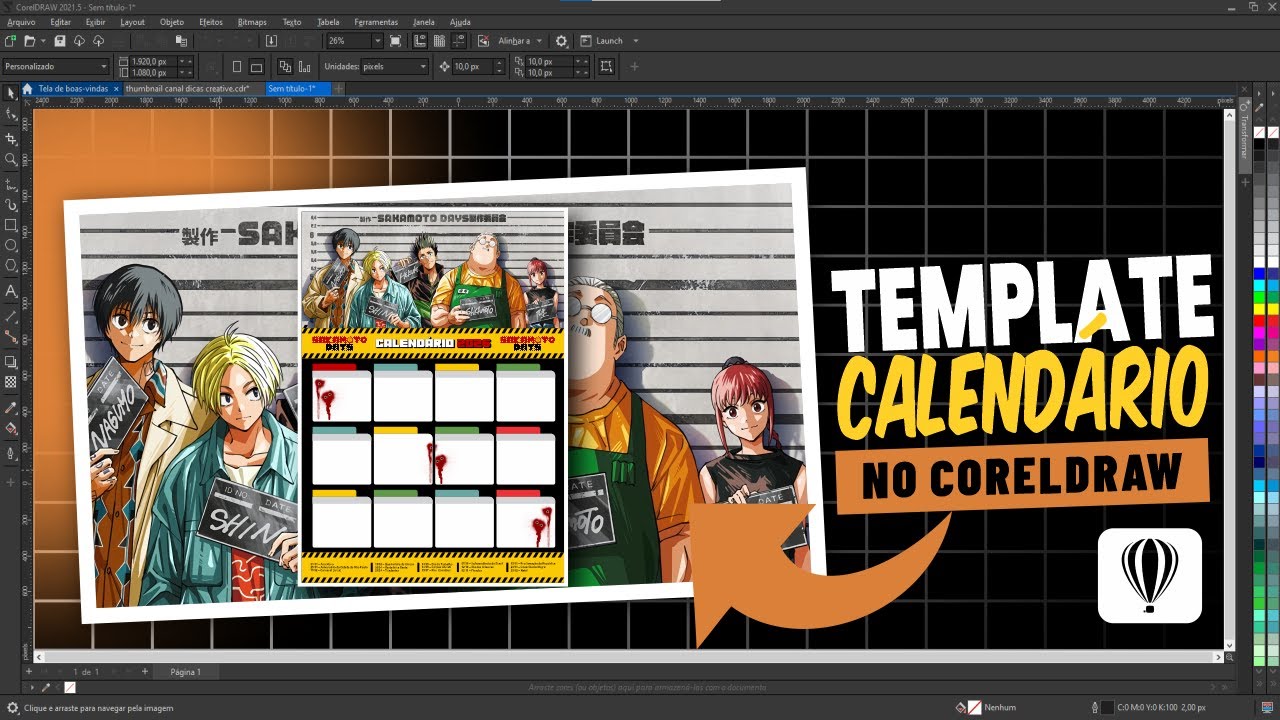Screen dimensions: 1280x720
Task: Click the add toolbar item plus button
Action: (634, 67)
